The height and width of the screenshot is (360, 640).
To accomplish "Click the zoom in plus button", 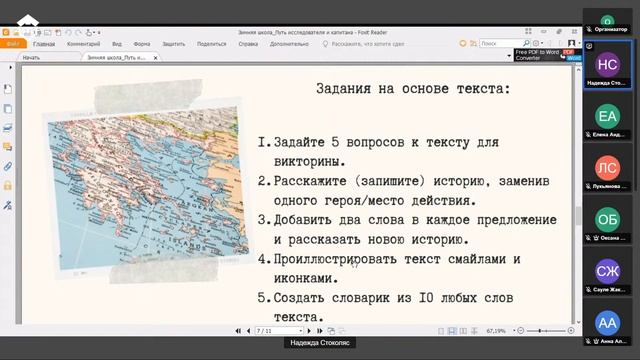I will pyautogui.click(x=571, y=331).
